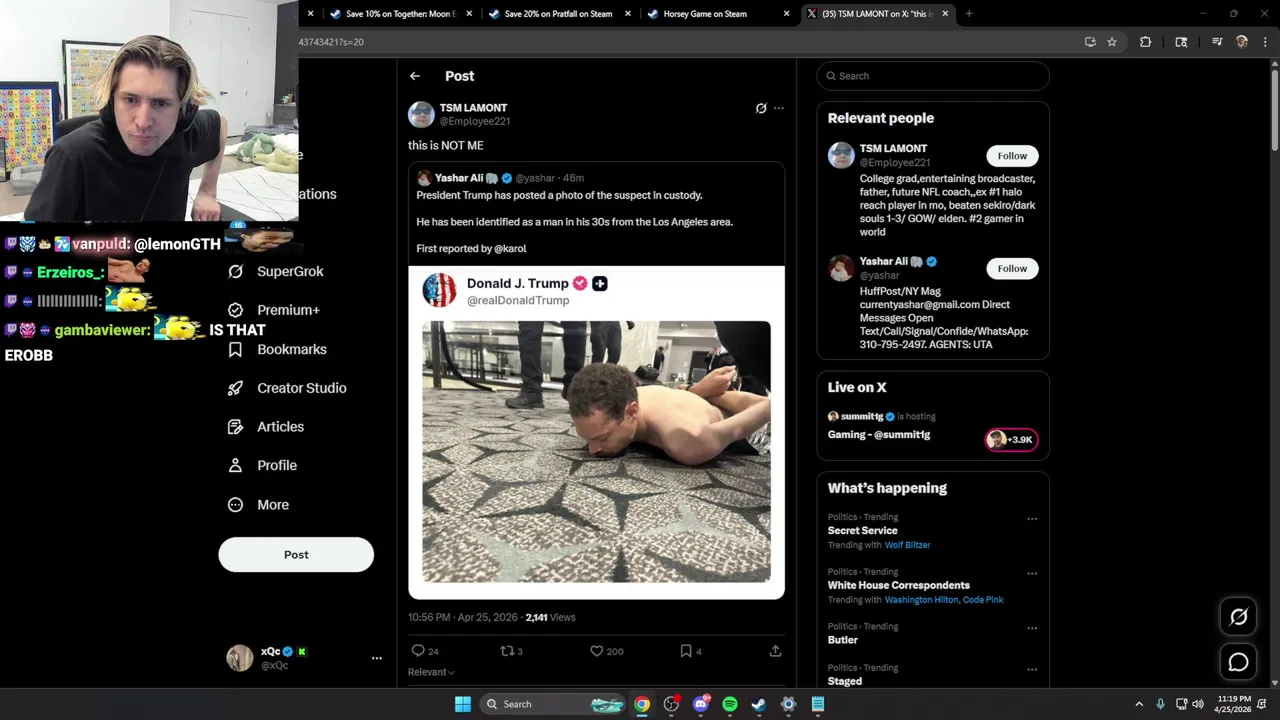Viewport: 1280px width, 720px height.
Task: Click the X search input field
Action: (933, 76)
